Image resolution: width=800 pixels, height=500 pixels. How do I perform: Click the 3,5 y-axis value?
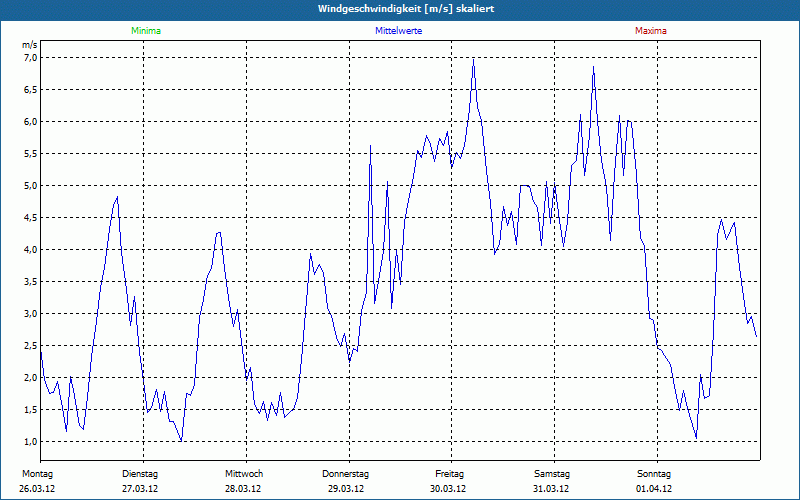pyautogui.click(x=31, y=282)
